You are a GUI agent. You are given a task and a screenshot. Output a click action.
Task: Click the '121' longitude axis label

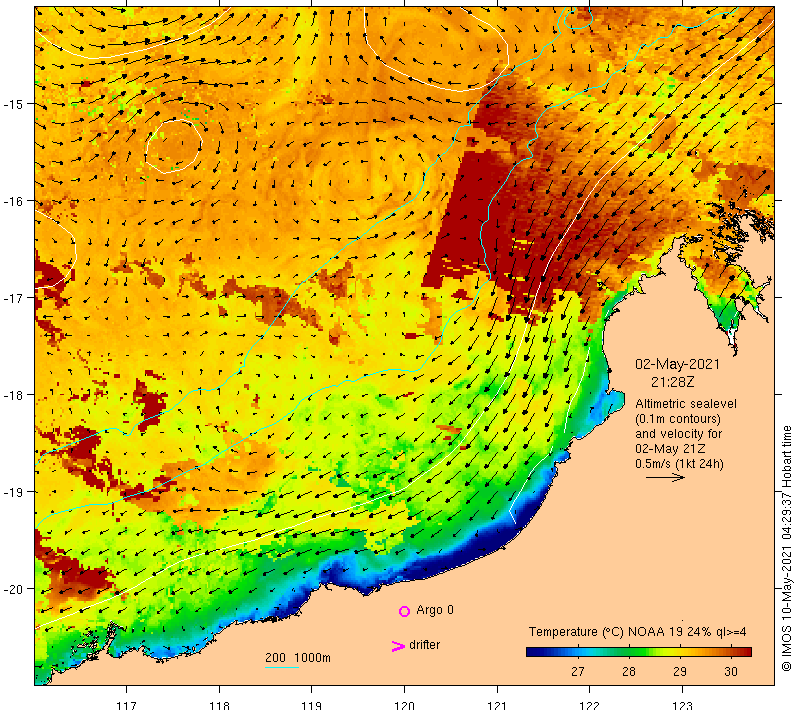497,705
